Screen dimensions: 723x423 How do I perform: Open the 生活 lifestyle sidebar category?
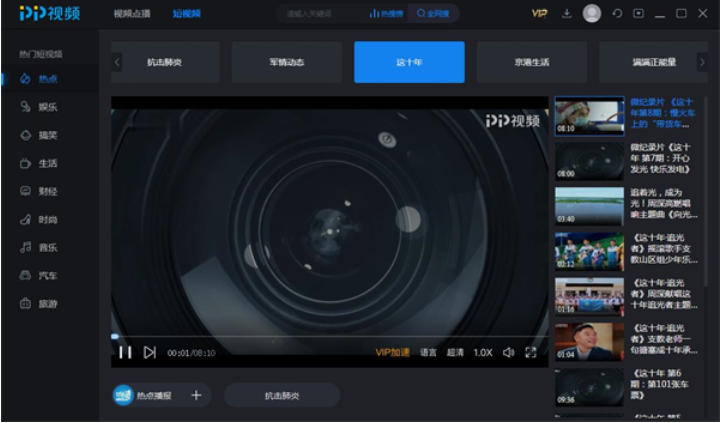tap(39, 163)
